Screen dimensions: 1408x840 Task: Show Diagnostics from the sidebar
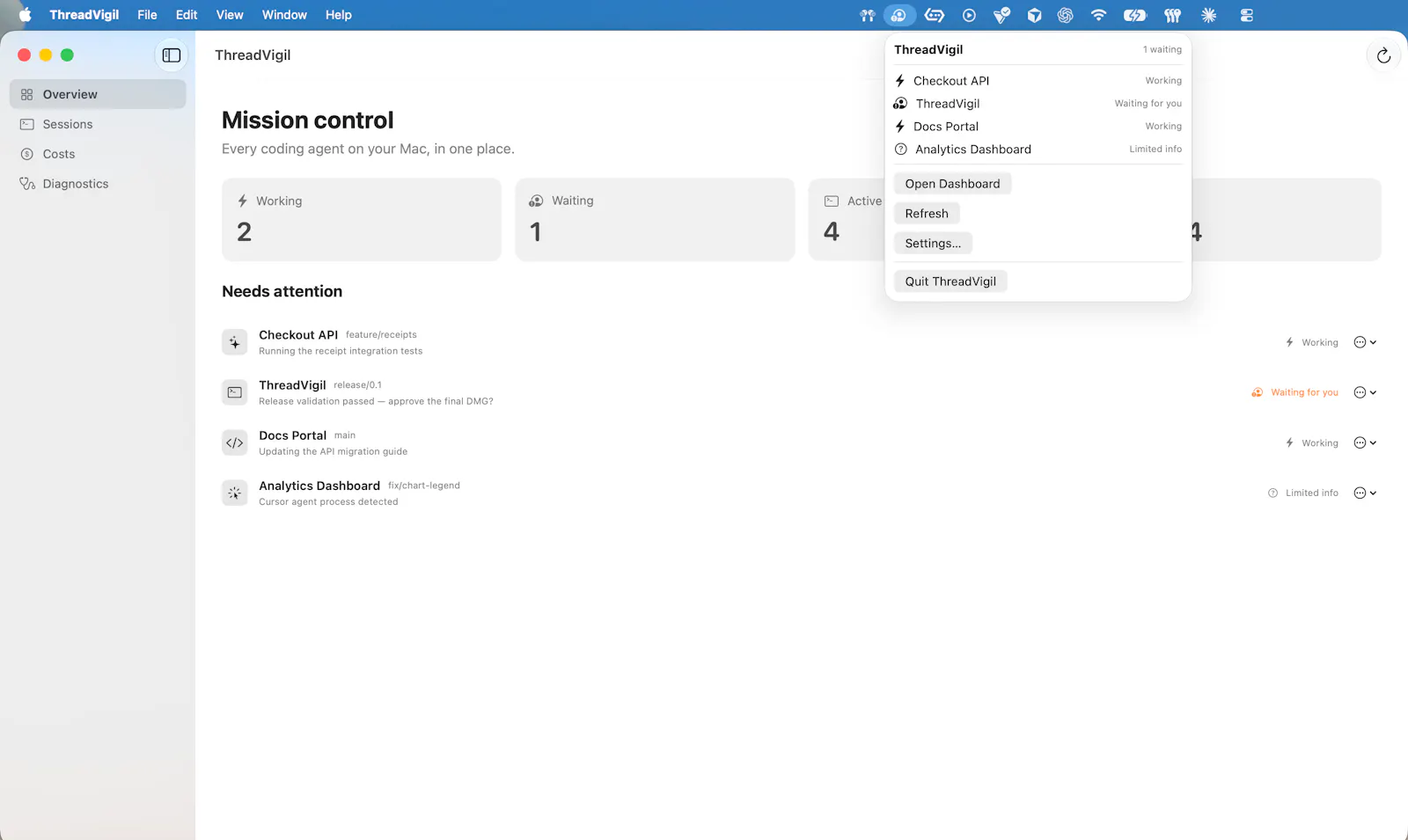point(98,184)
